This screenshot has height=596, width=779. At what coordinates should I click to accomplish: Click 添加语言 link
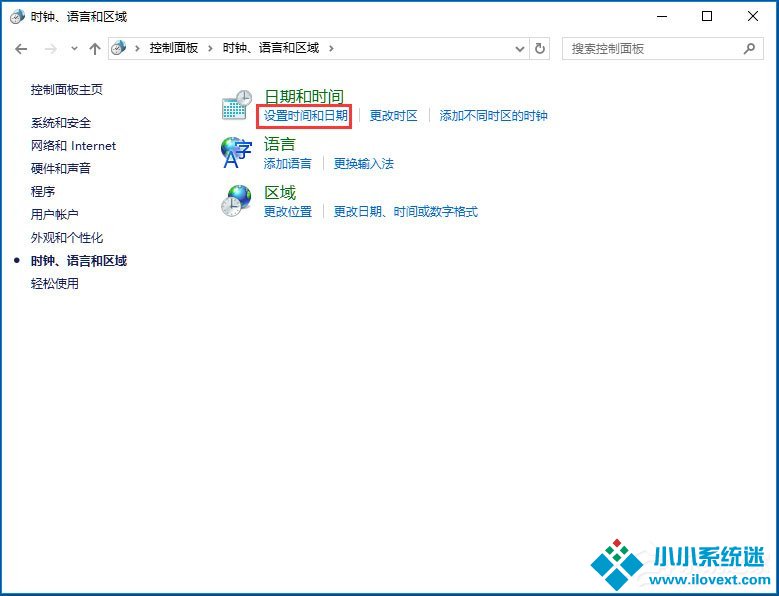pyautogui.click(x=288, y=163)
